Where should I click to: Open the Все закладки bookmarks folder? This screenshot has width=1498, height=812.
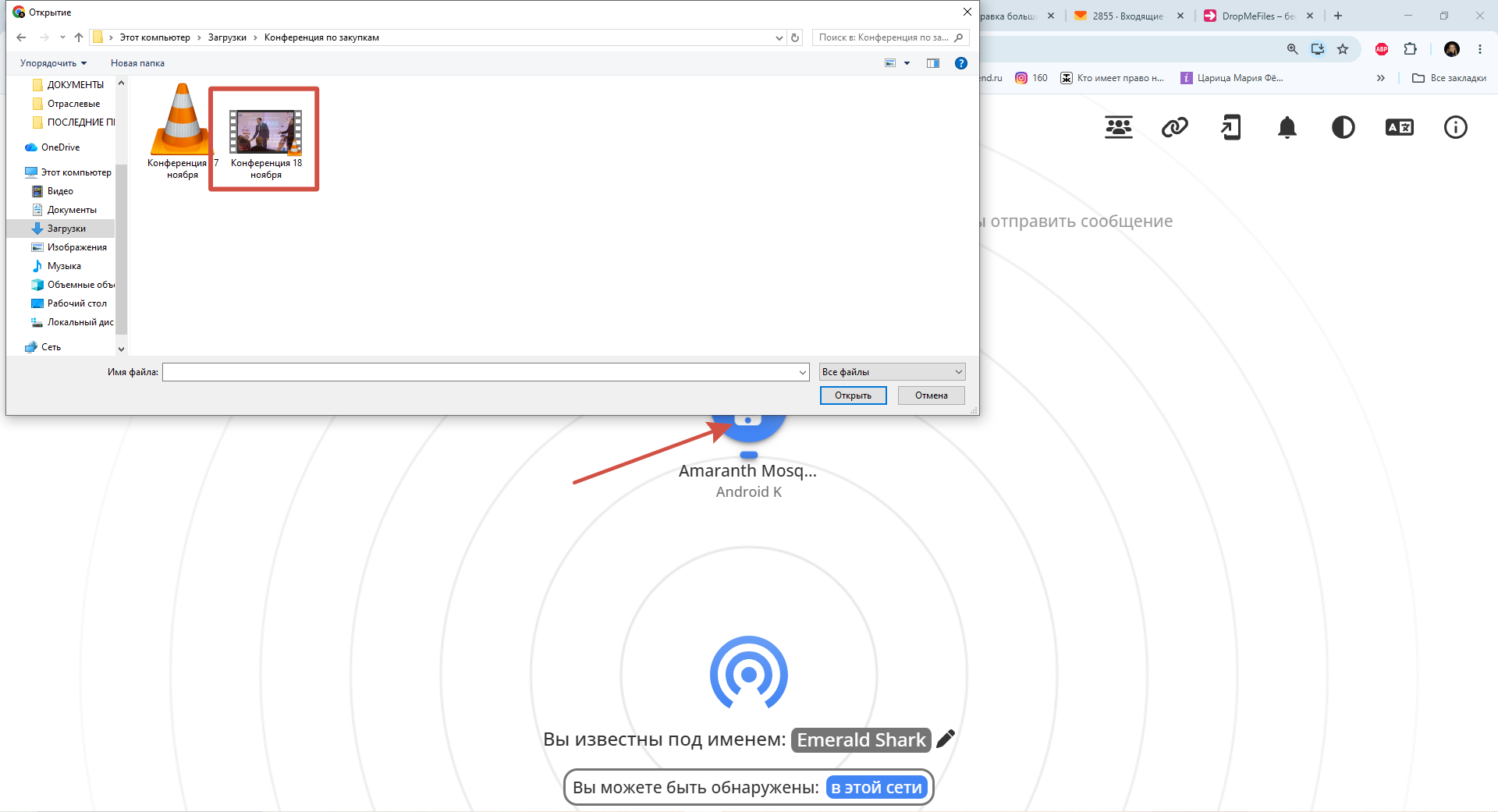1449,78
